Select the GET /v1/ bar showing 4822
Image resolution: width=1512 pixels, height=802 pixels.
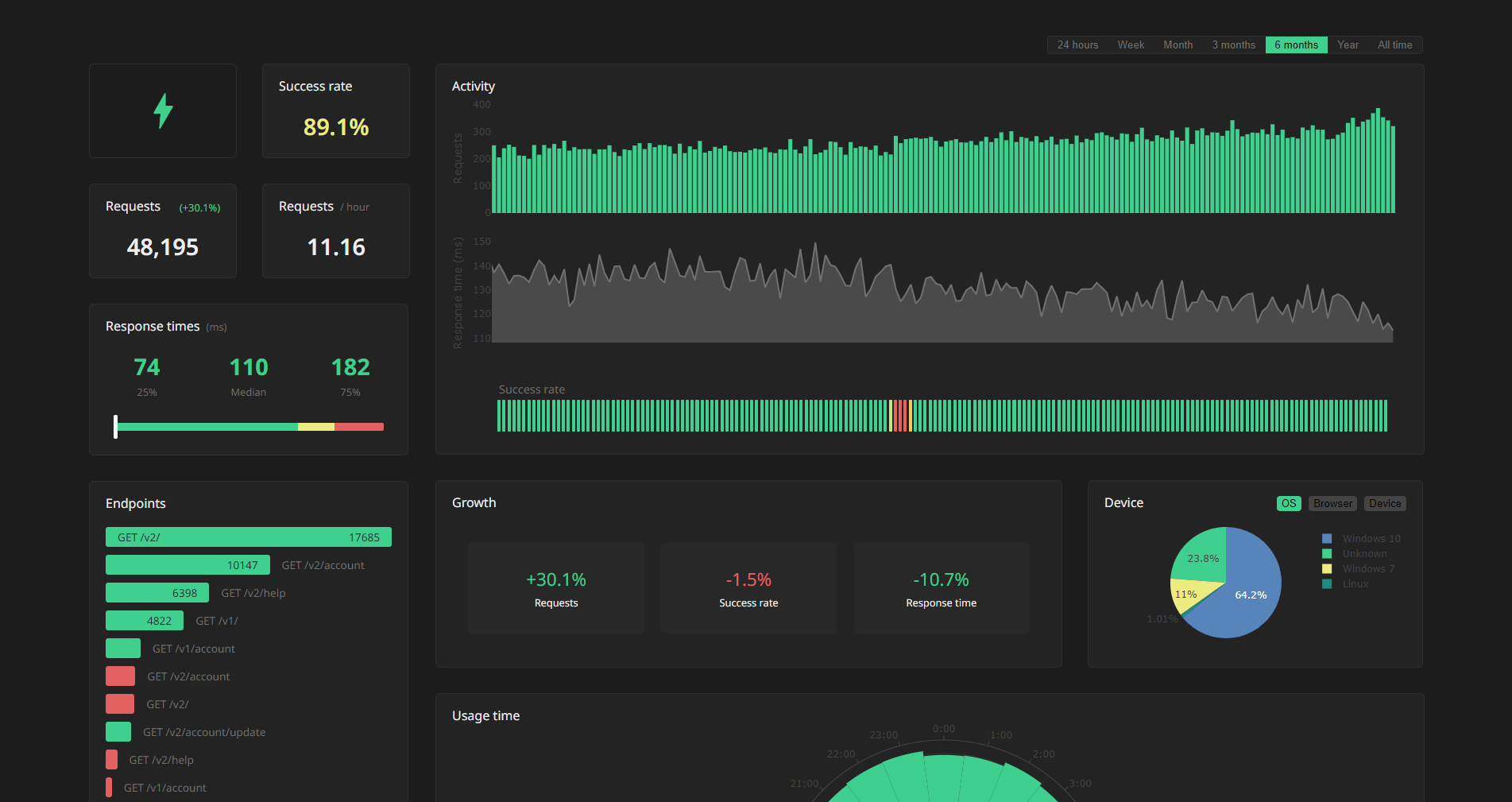coord(145,621)
